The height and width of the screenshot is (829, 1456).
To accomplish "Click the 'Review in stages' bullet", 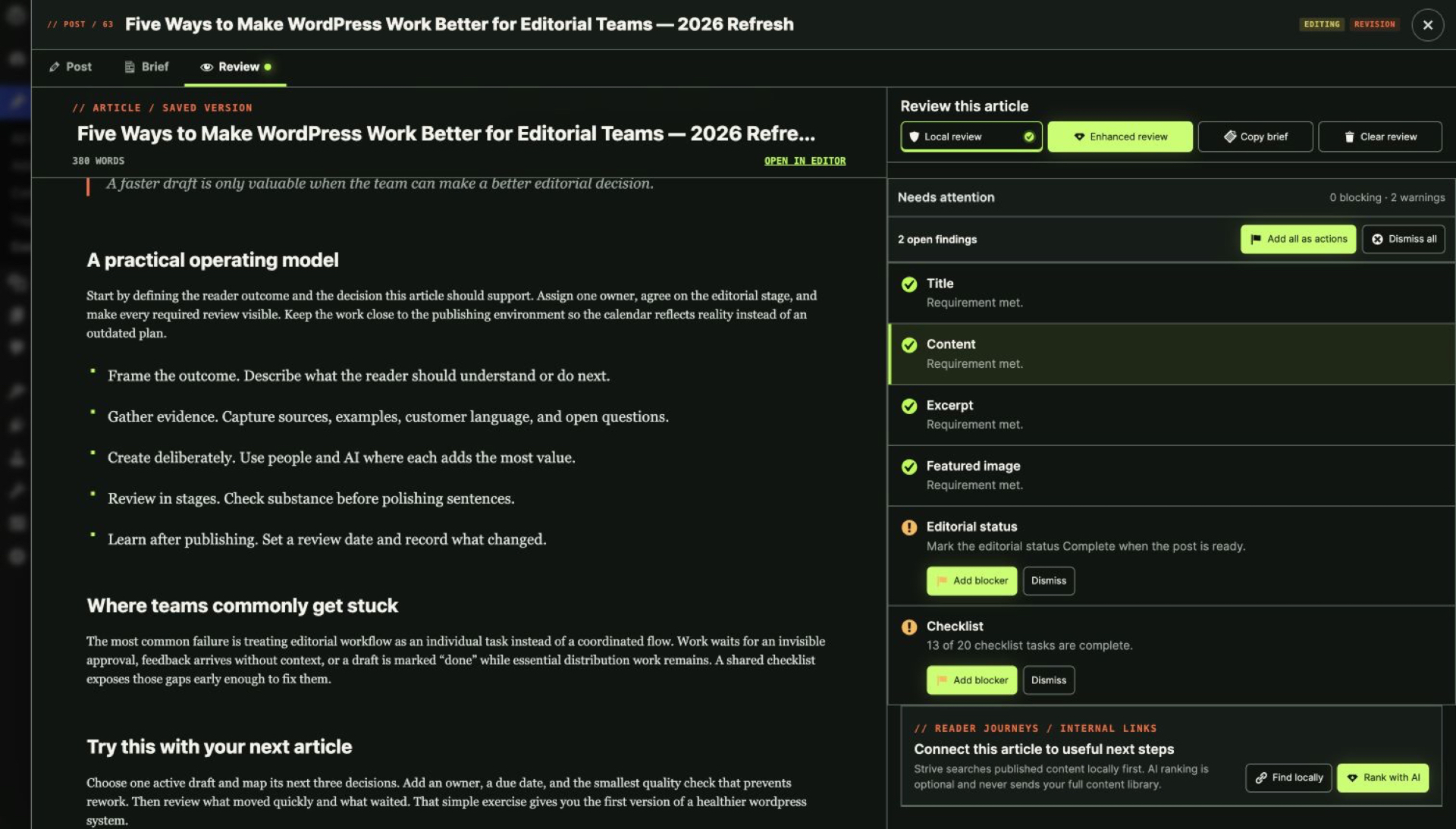I will (311, 499).
